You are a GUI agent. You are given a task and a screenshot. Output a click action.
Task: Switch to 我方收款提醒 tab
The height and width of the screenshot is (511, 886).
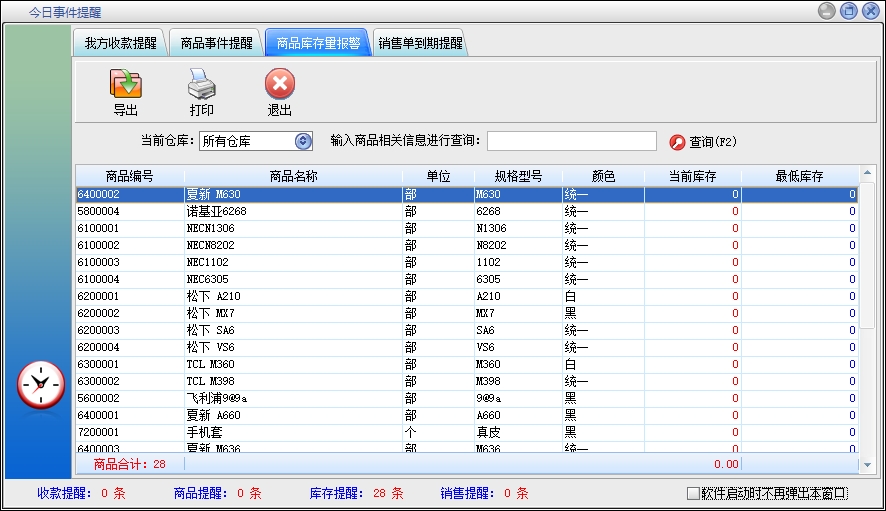coord(120,44)
